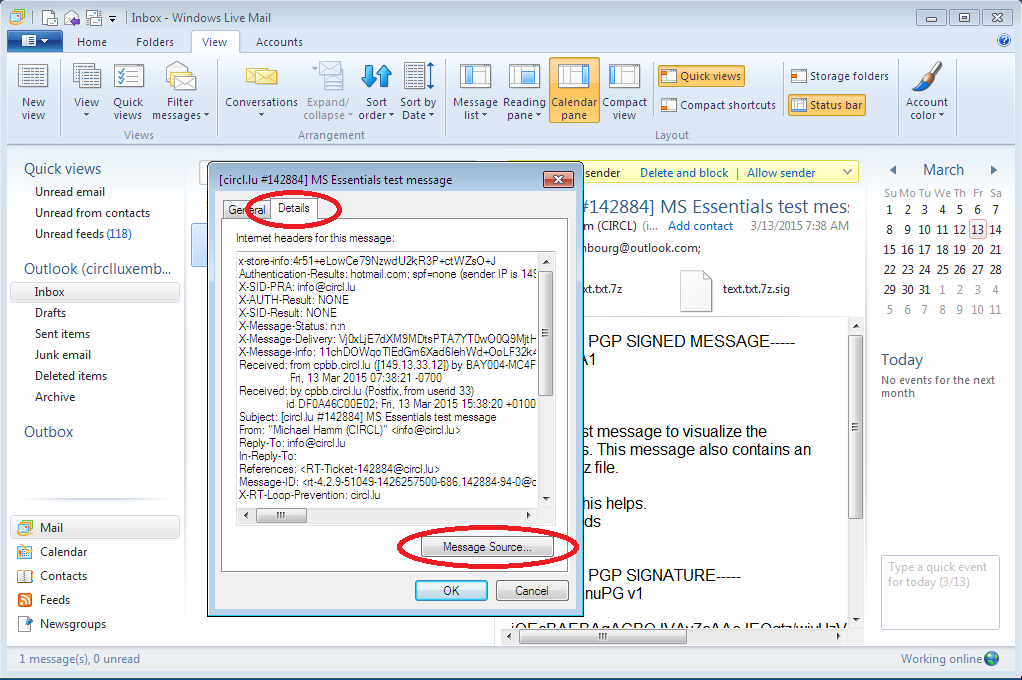Image resolution: width=1022 pixels, height=680 pixels.
Task: Toggle the Status bar option
Action: click(827, 105)
